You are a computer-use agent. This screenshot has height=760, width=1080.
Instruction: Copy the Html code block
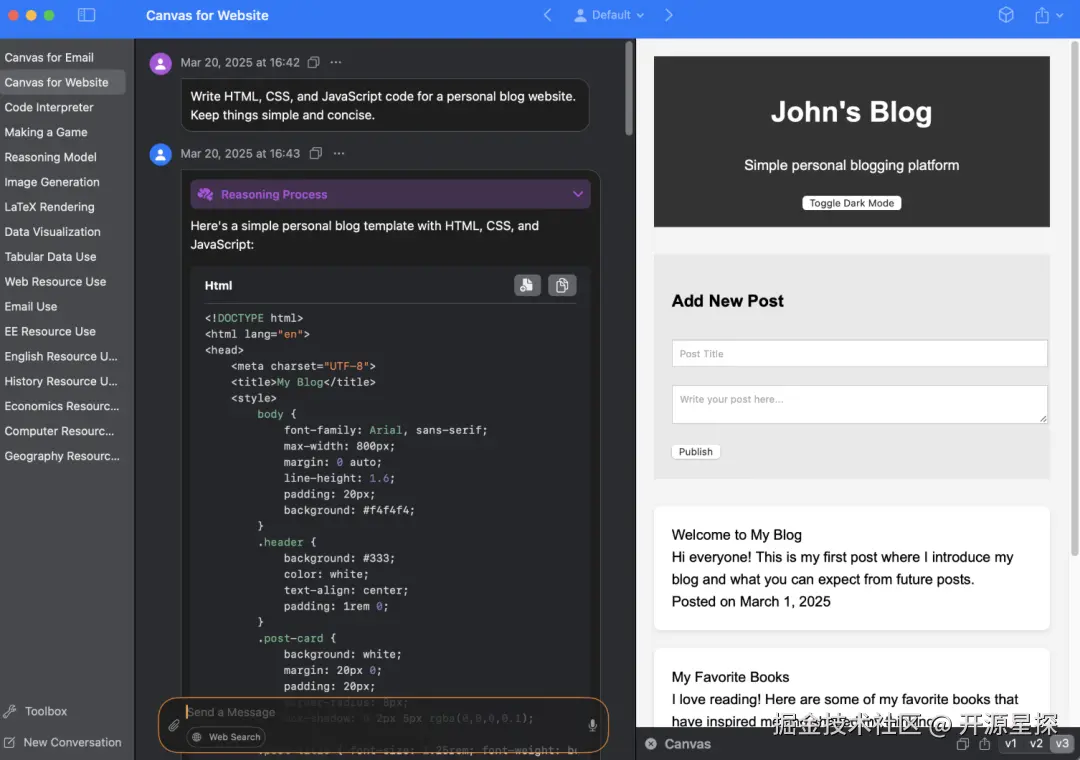(x=562, y=285)
